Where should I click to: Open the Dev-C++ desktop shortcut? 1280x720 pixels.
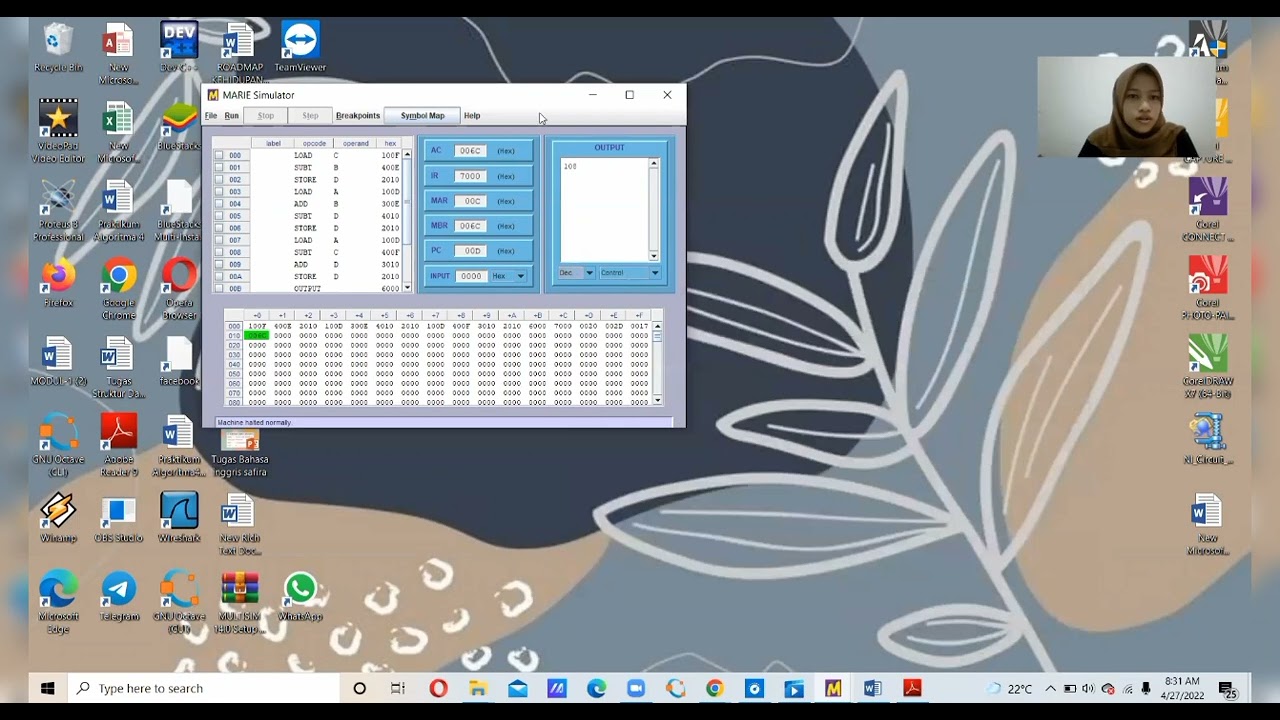[179, 48]
